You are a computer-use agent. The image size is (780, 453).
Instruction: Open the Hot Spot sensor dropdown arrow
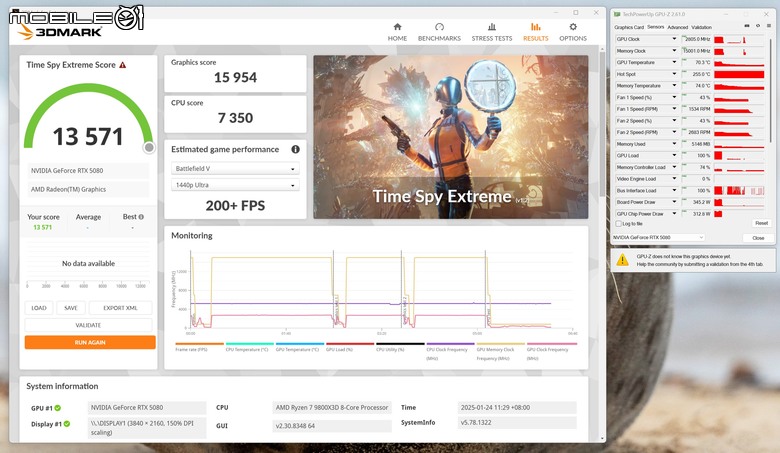click(x=674, y=74)
